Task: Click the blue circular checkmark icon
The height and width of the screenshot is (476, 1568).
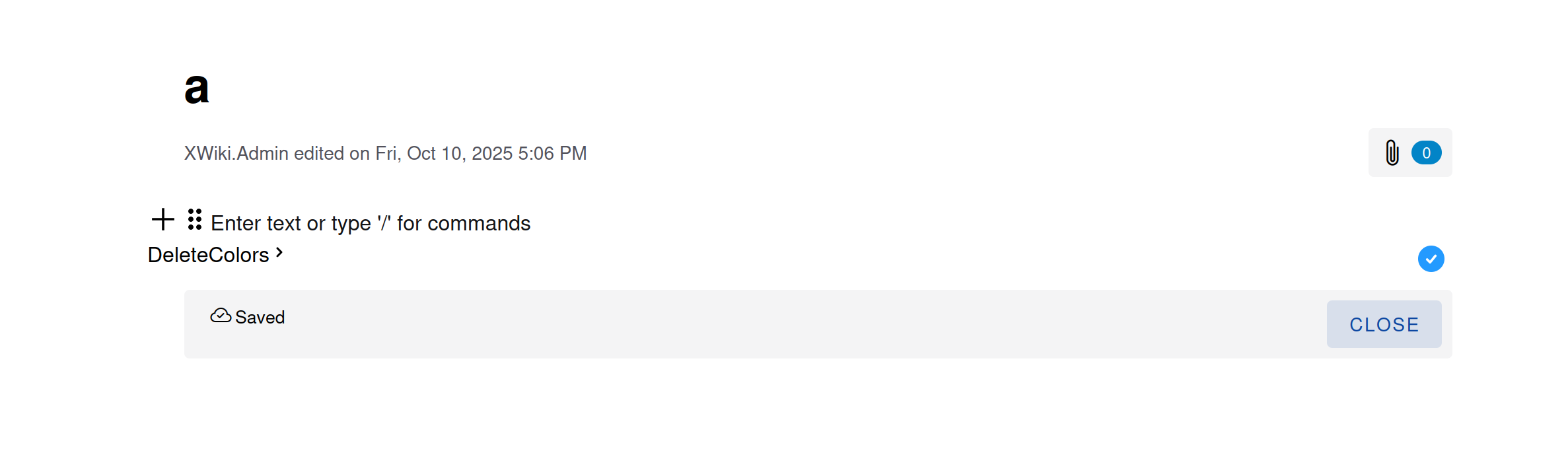Action: [x=1431, y=259]
